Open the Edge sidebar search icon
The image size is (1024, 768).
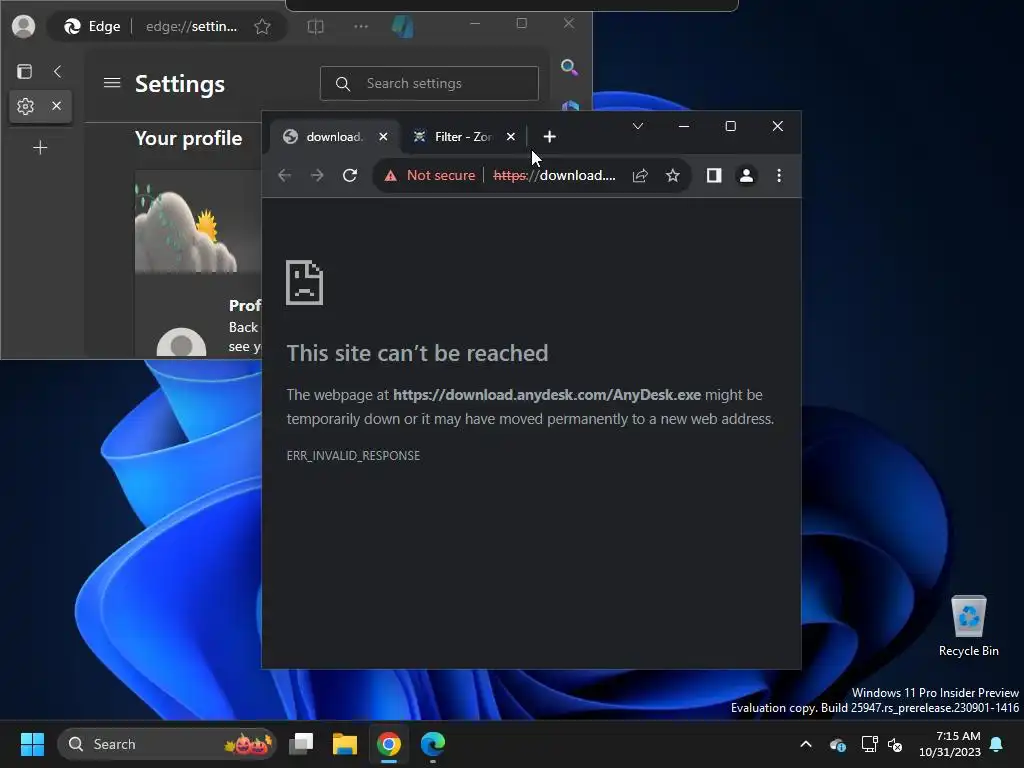click(x=569, y=67)
